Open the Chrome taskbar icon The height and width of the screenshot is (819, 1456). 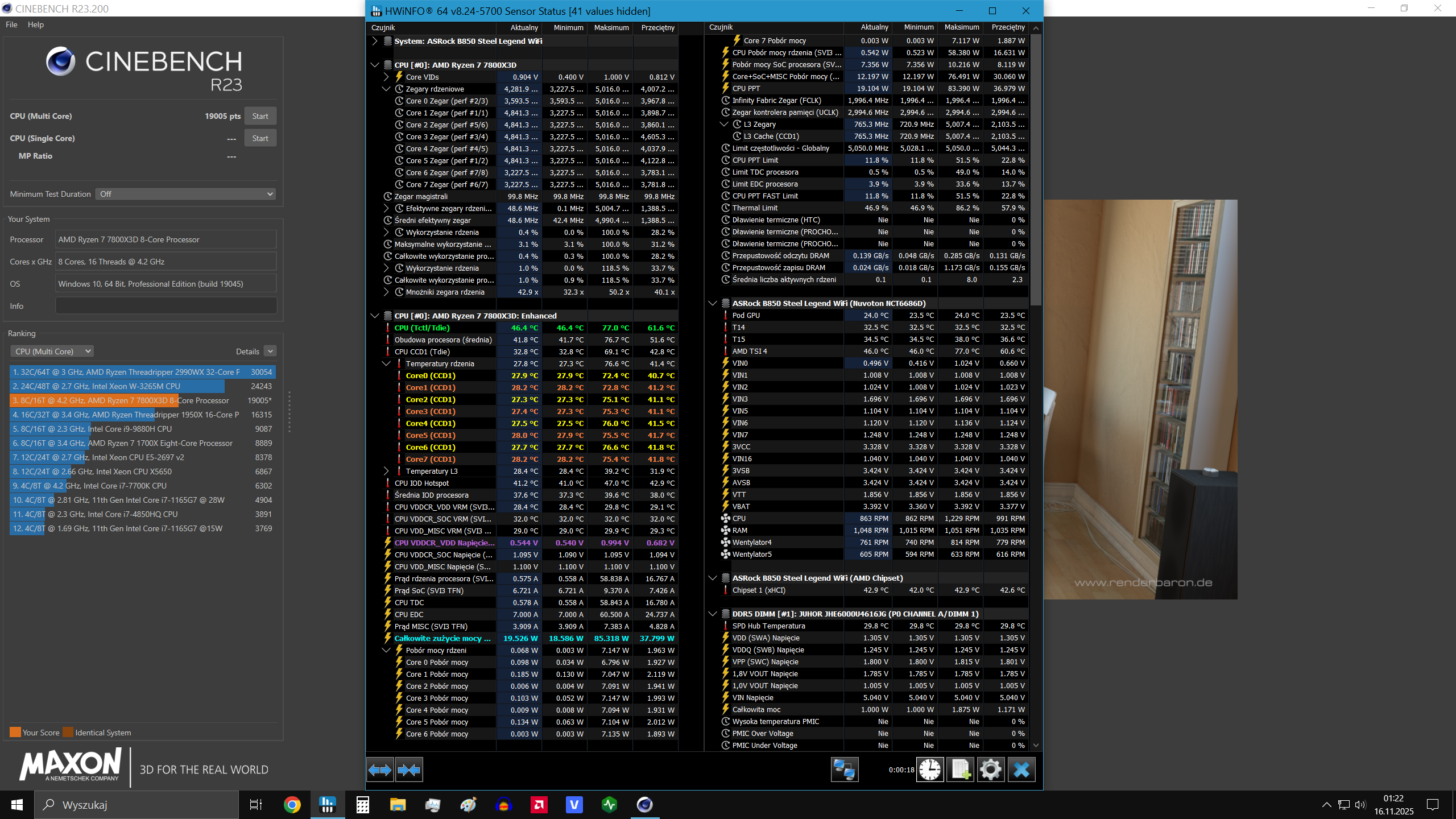coord(292,805)
